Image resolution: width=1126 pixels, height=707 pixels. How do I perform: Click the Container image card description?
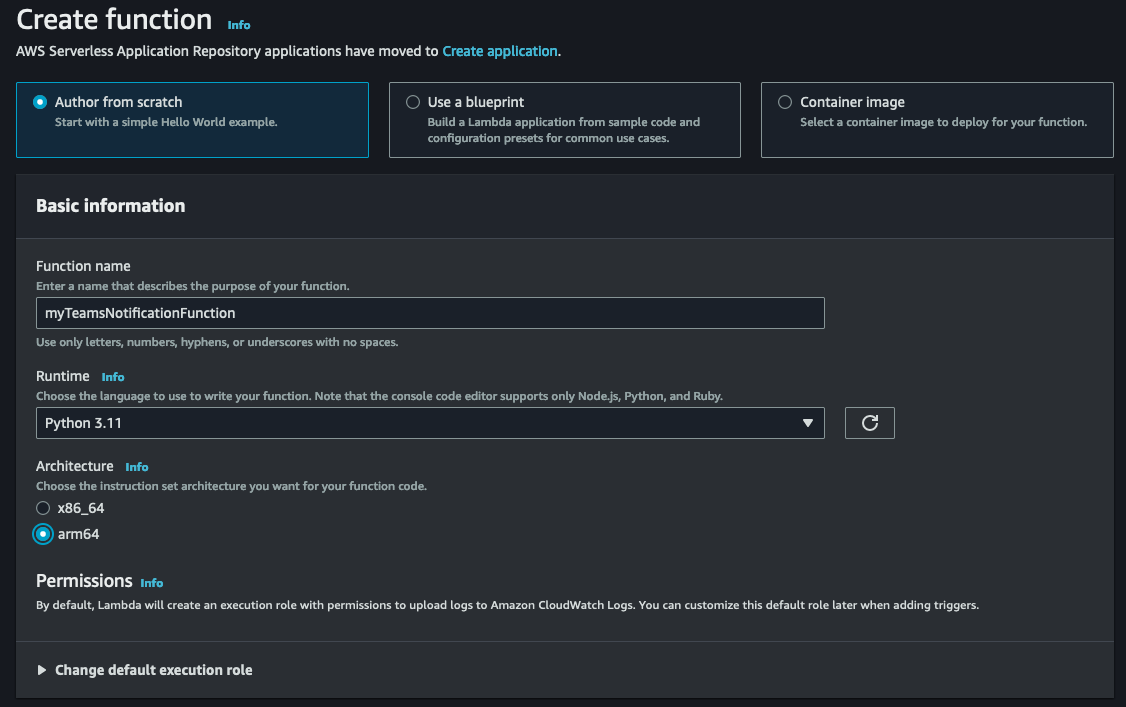tap(942, 122)
